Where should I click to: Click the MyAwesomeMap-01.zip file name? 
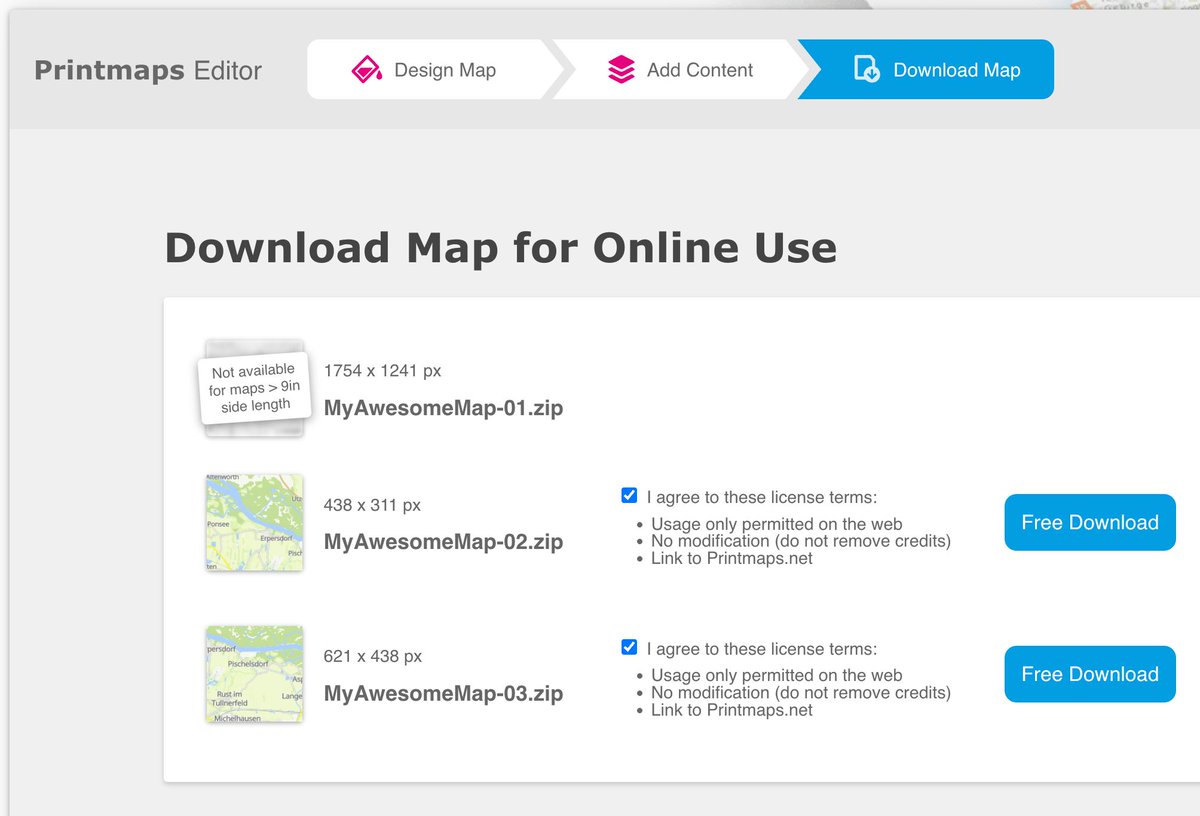point(443,408)
